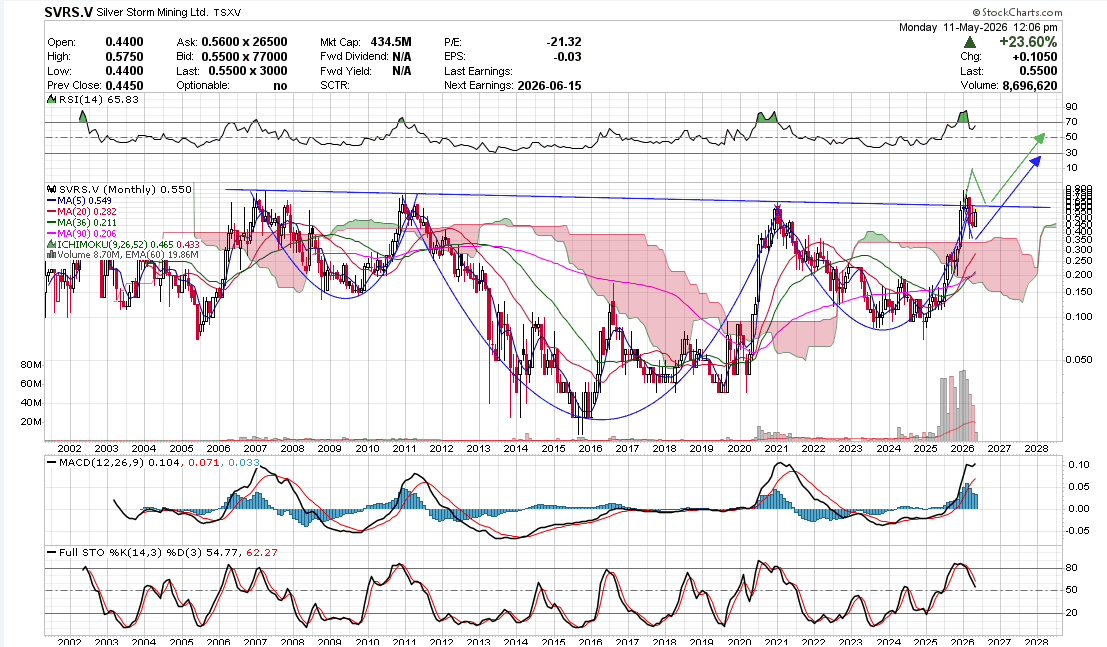Screen dimensions: 1107x647
Task: Click the +23.60% percent change value
Action: click(x=1028, y=42)
